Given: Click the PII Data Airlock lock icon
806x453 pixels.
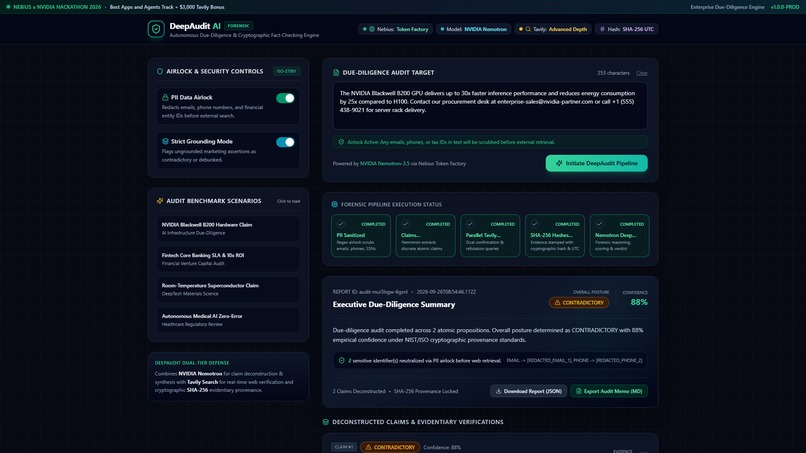Looking at the screenshot, I should pos(165,97).
